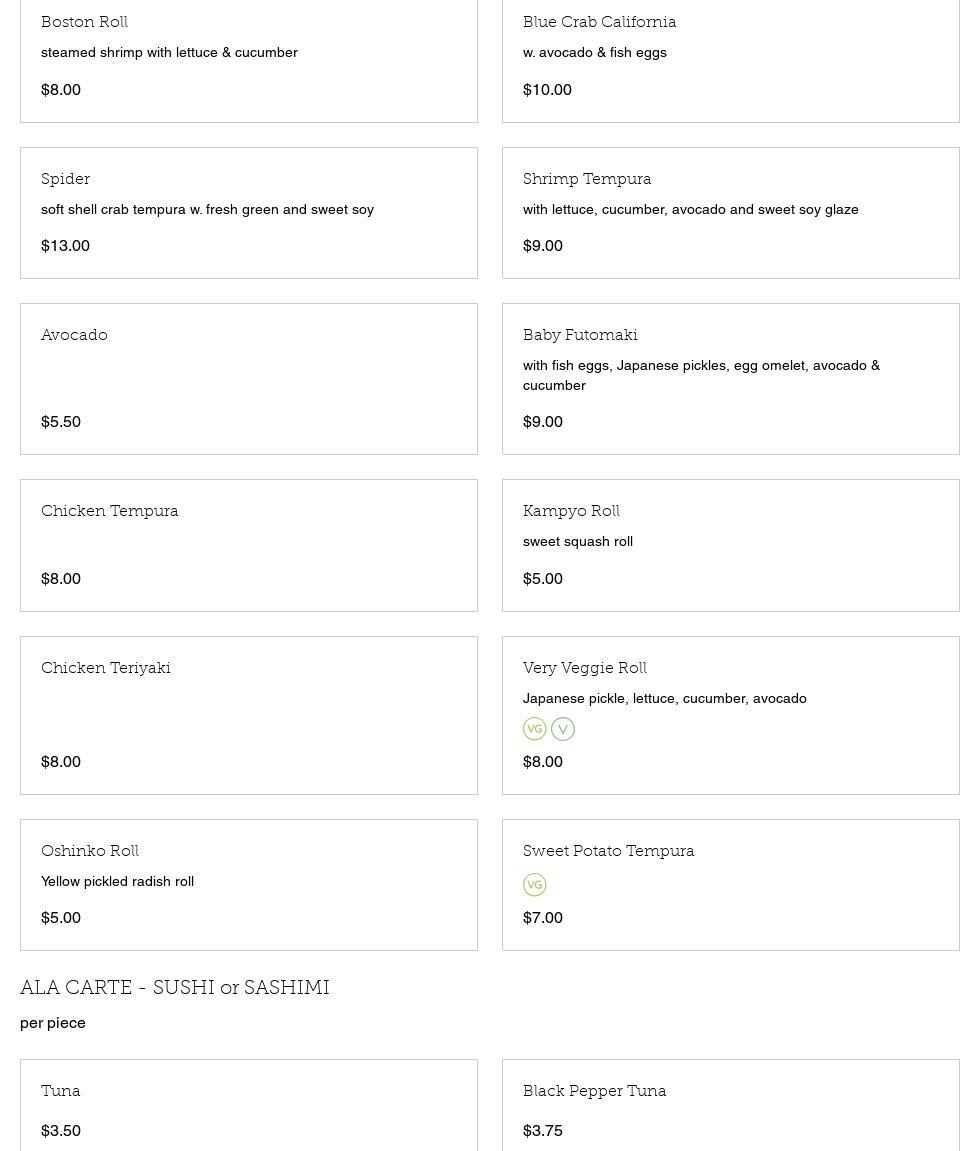Click the Sweet Potato Tempura title

tap(608, 851)
